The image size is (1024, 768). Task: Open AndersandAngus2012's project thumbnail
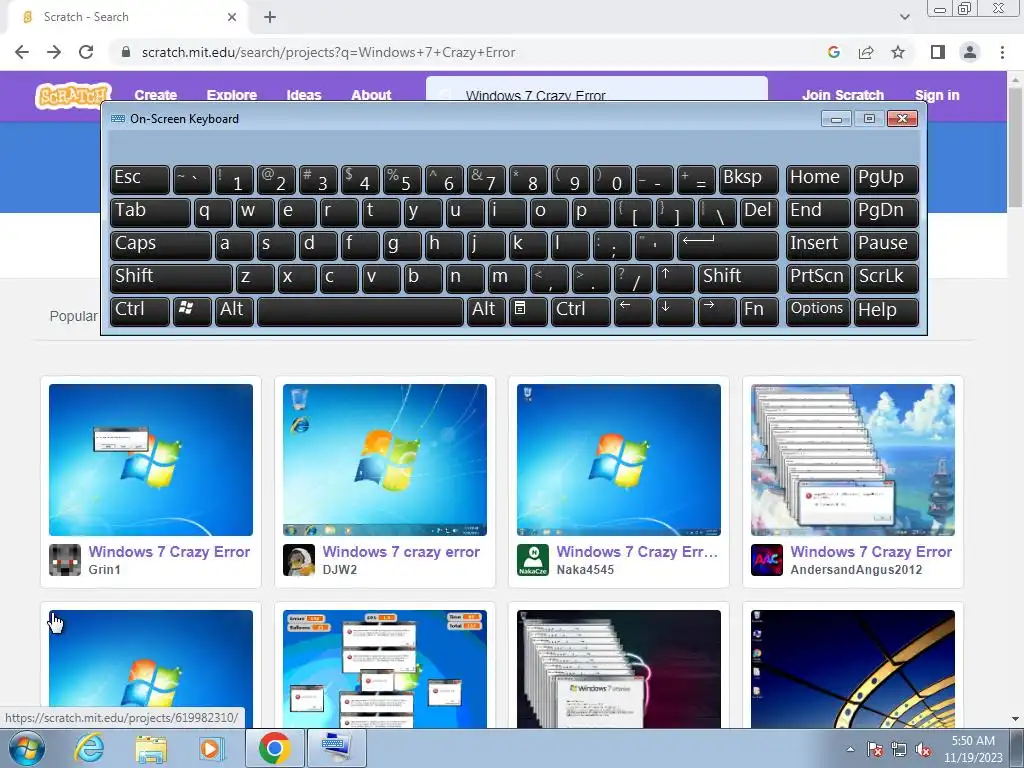pyautogui.click(x=853, y=460)
